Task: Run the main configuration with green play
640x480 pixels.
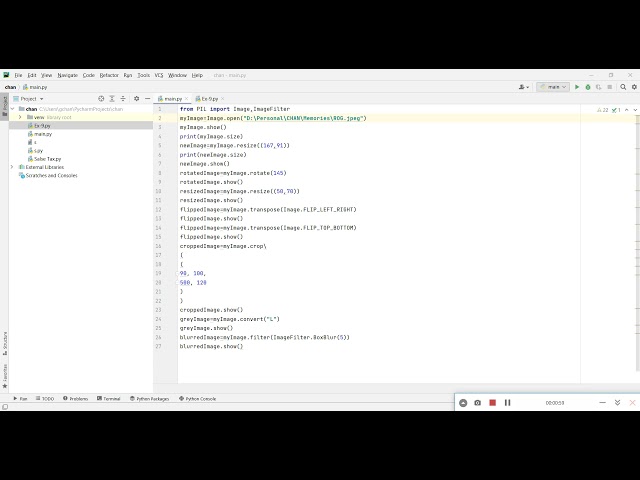Action: 577,87
